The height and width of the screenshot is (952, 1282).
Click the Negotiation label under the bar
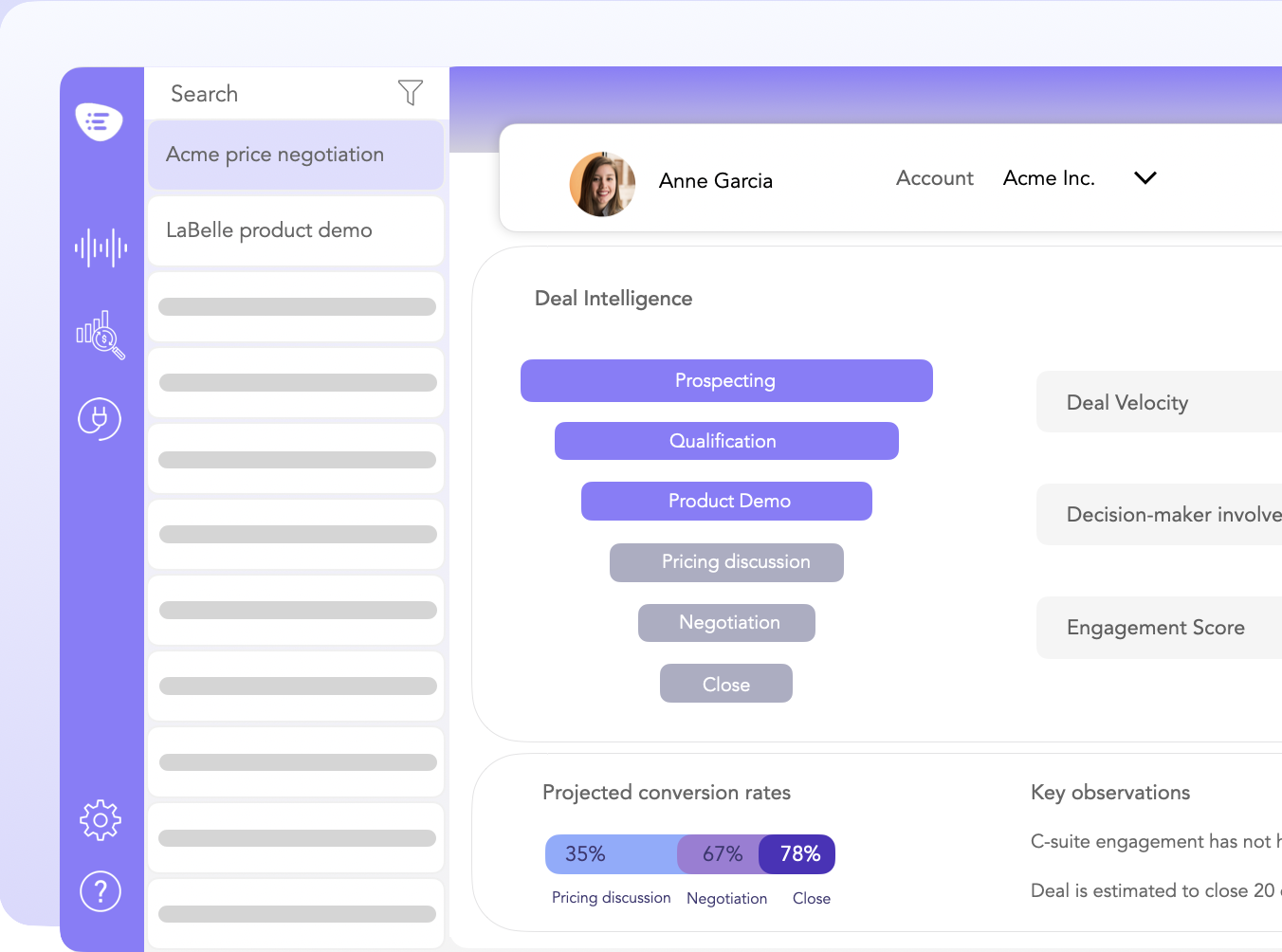click(x=727, y=899)
